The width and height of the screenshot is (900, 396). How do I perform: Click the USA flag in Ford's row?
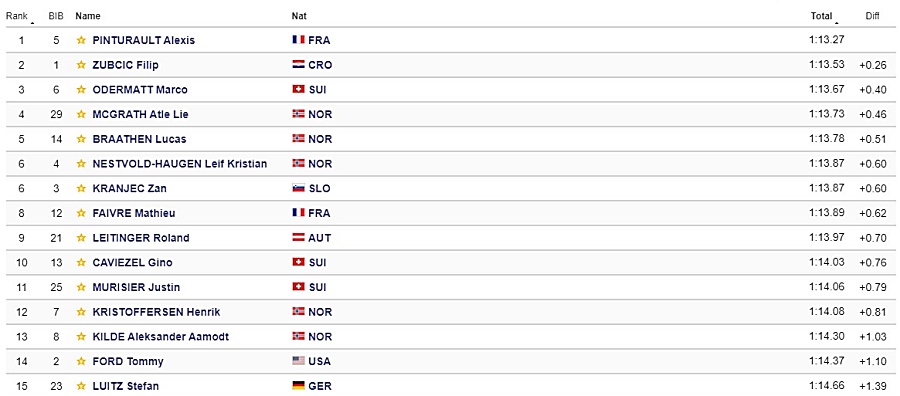(298, 361)
